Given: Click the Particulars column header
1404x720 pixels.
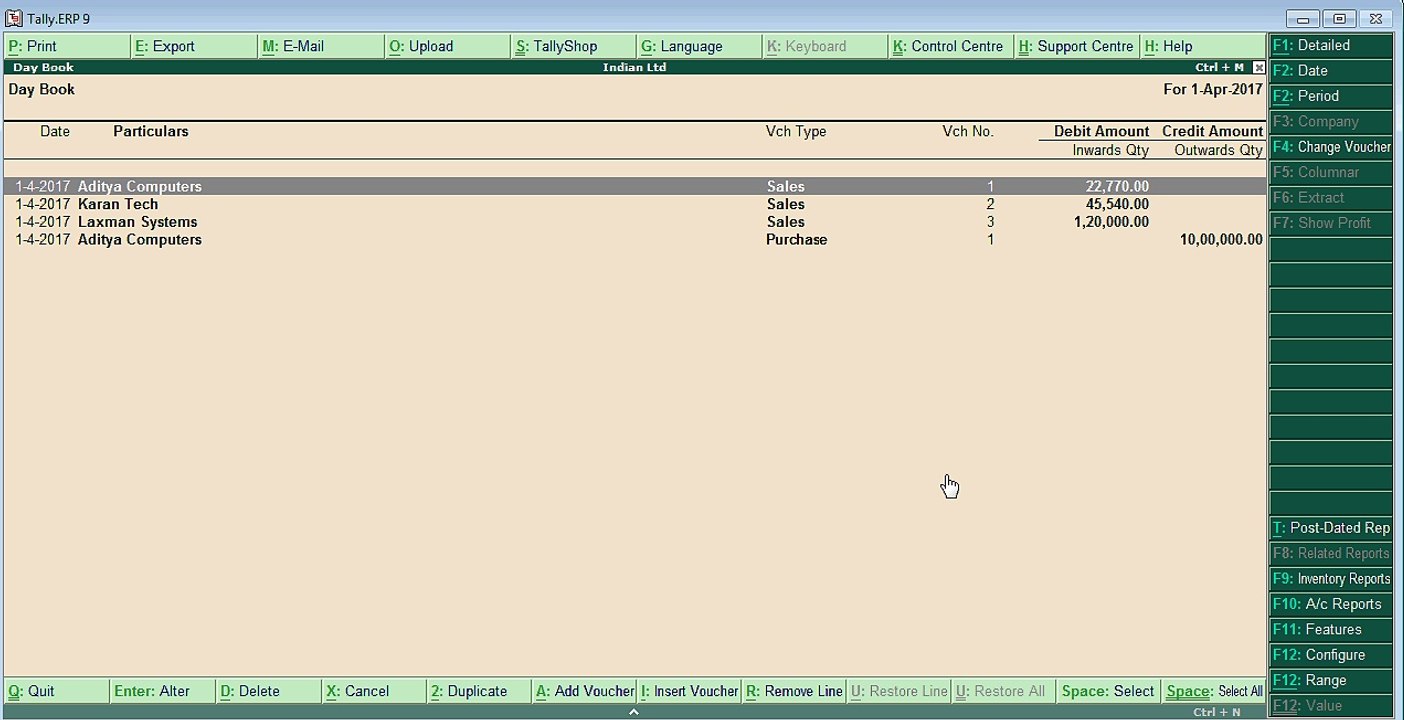Looking at the screenshot, I should [151, 131].
